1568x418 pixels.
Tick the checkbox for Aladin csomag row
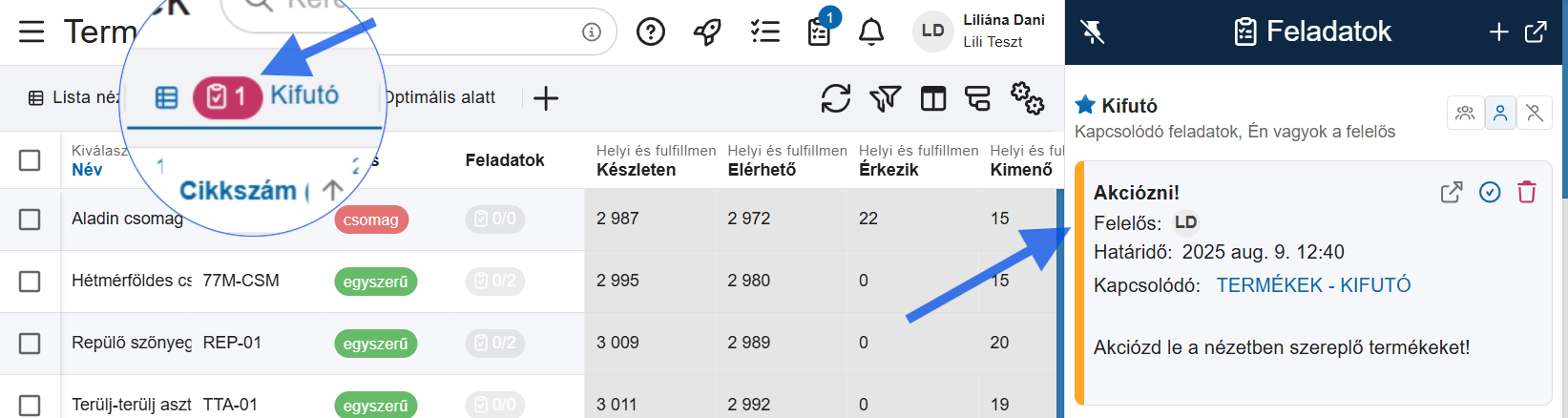click(31, 219)
